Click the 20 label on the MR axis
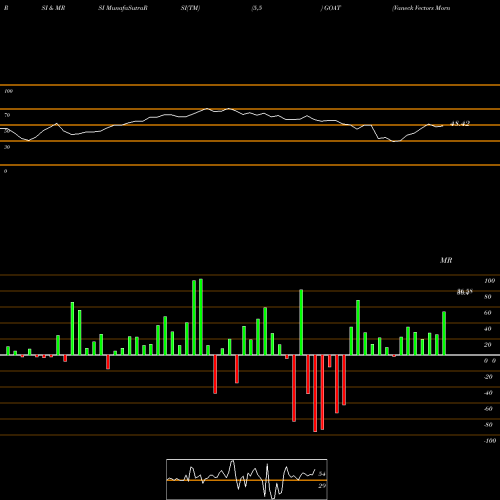Screen dimensions: 500x500 click(488, 345)
